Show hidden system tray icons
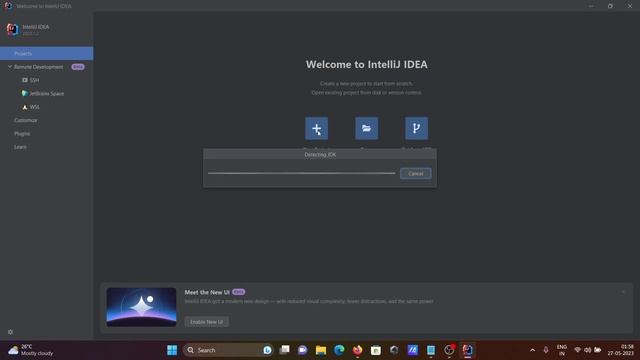640x360 pixels. [x=533, y=350]
